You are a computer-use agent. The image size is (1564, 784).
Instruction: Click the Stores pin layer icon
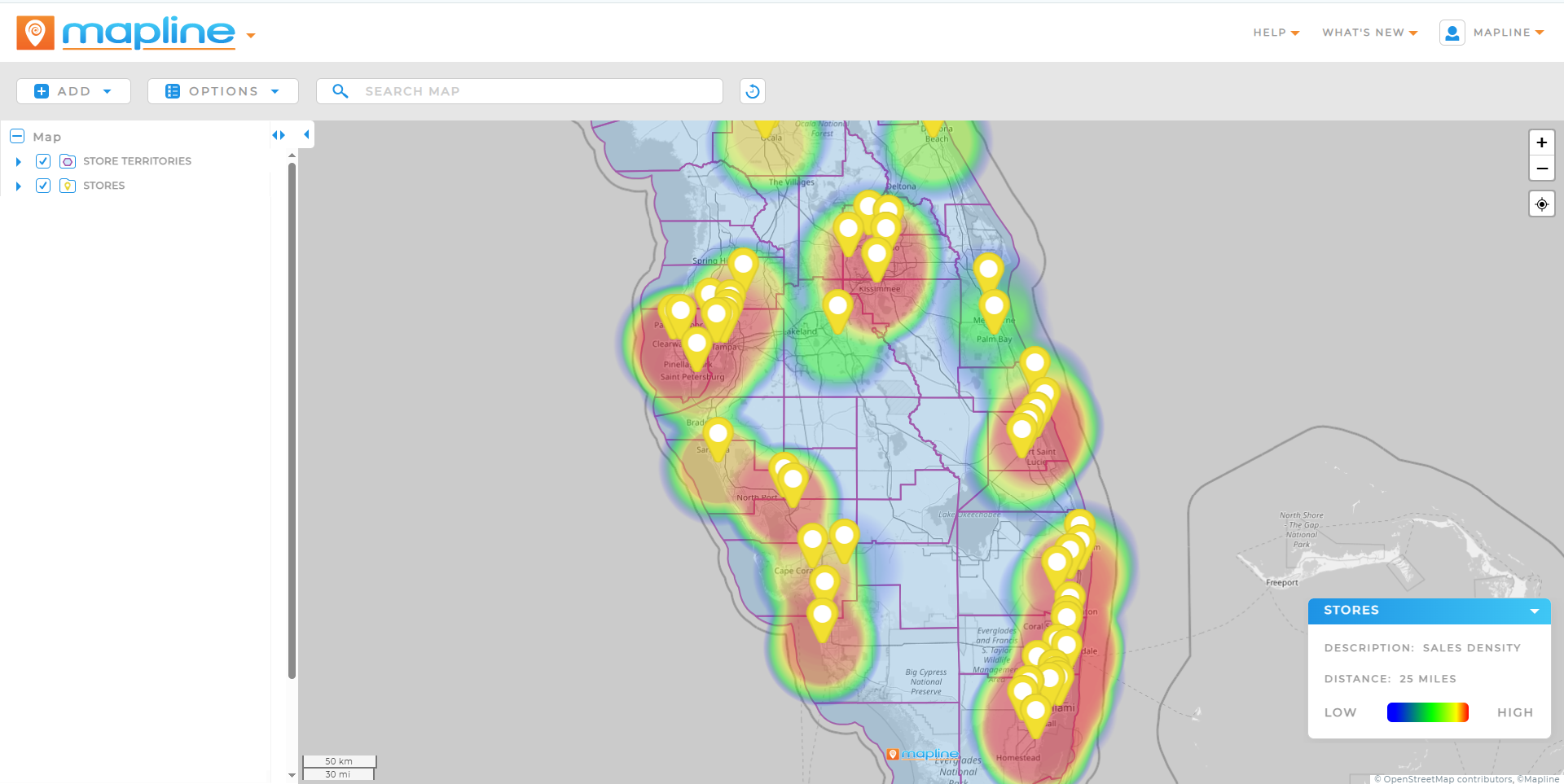(68, 186)
